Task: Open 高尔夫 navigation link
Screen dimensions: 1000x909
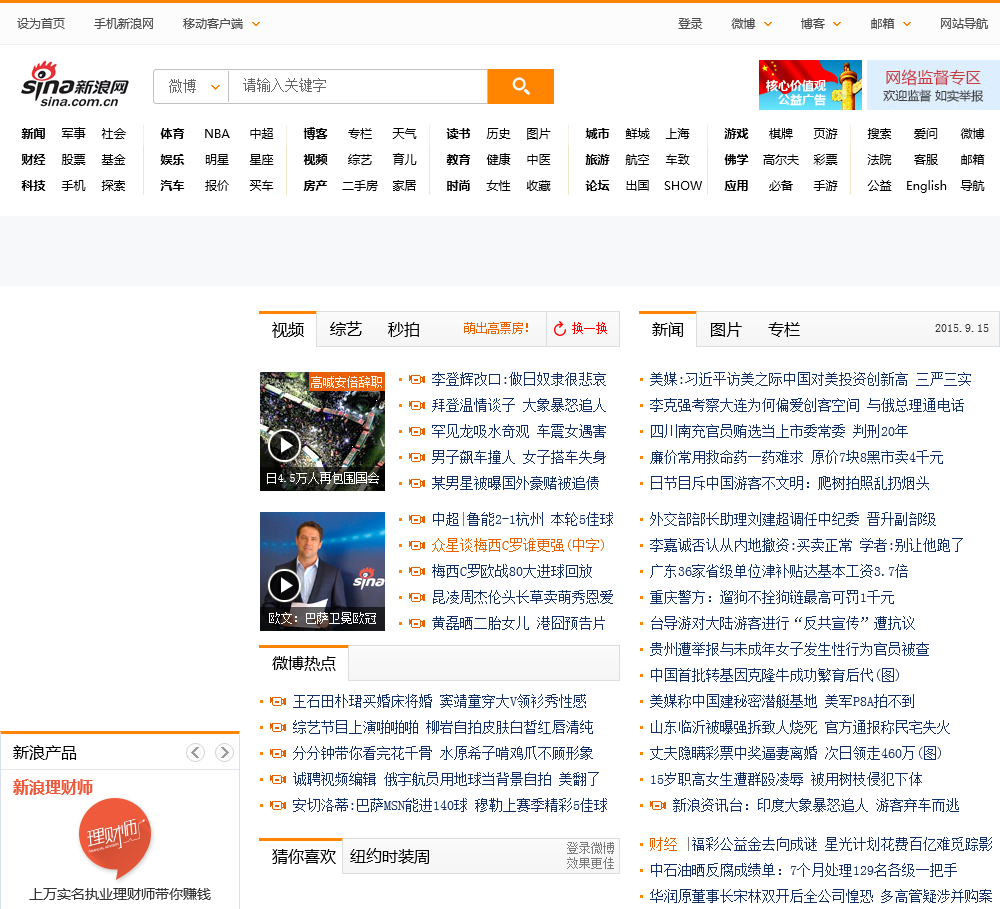Action: pos(781,159)
